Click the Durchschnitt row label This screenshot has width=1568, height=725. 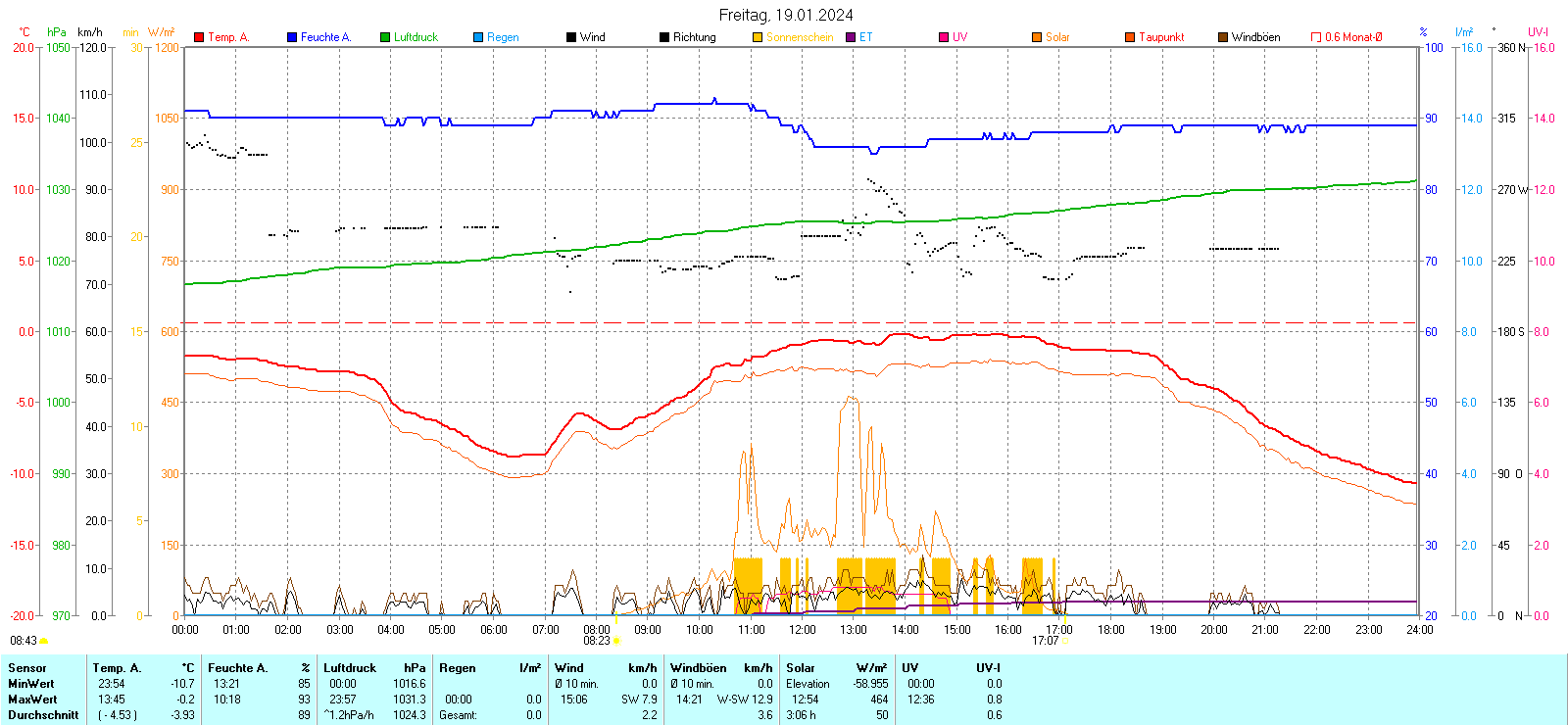point(43,715)
